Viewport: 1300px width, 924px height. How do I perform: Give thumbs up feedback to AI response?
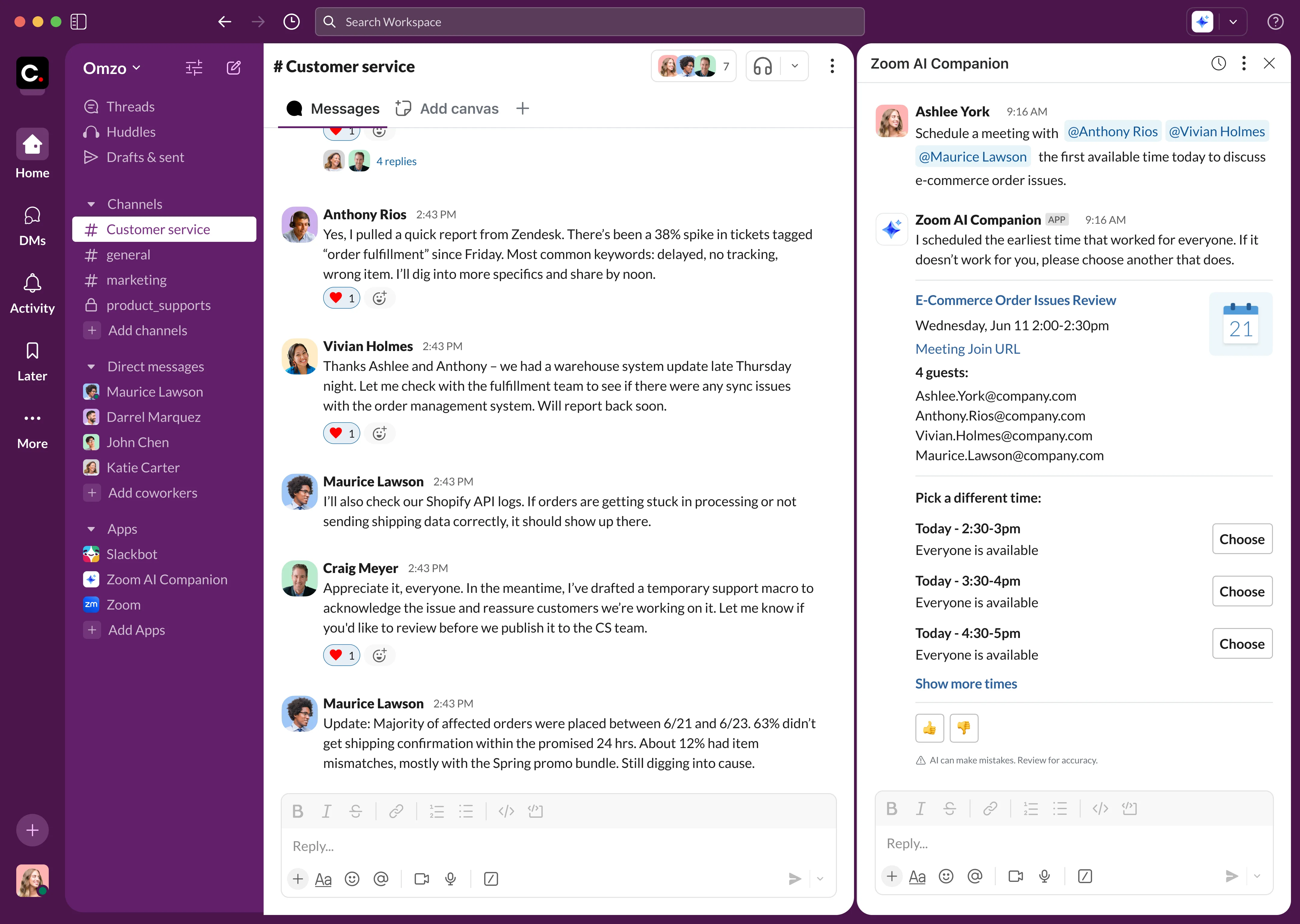pos(930,728)
